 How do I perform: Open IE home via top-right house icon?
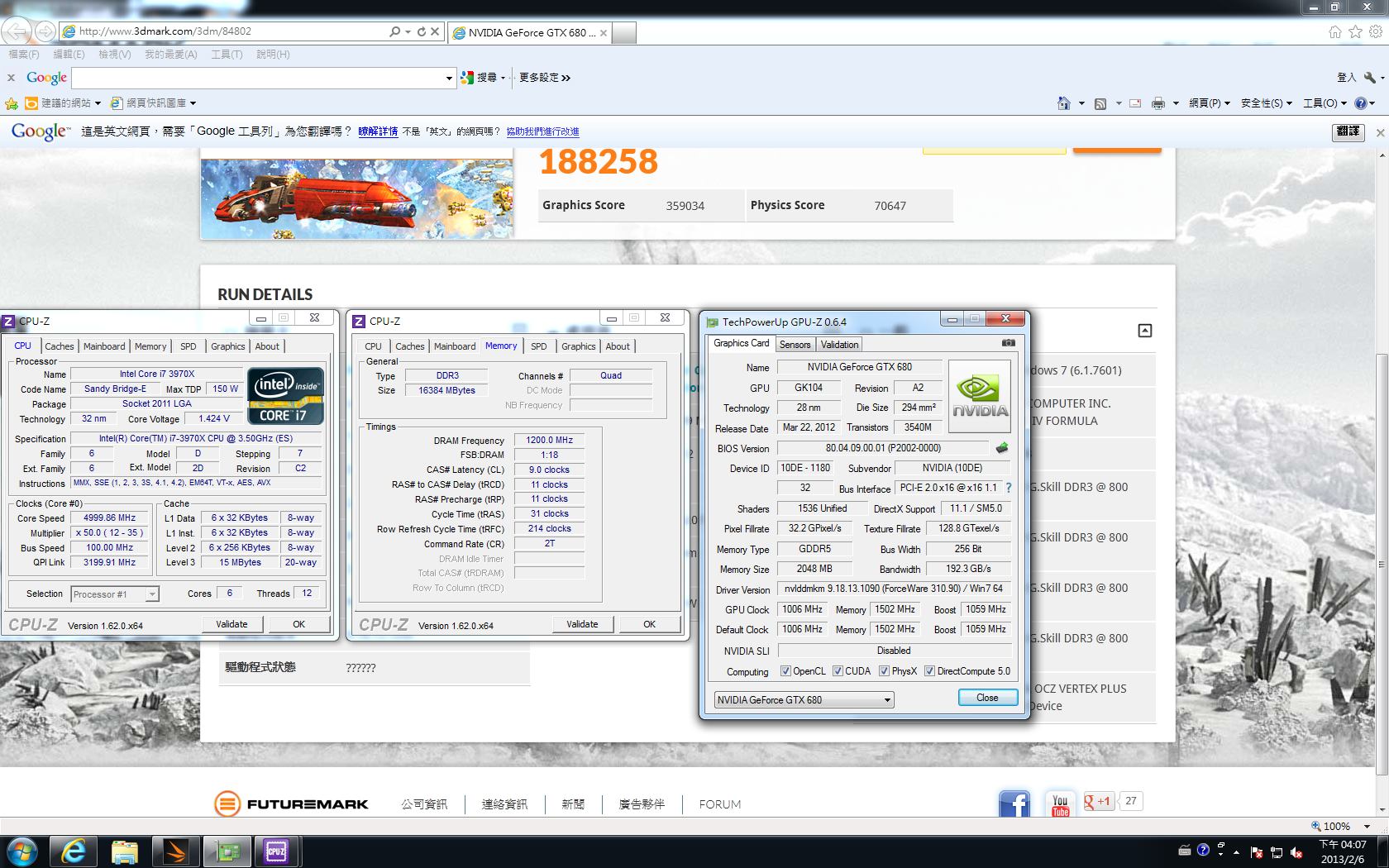pos(1334,31)
